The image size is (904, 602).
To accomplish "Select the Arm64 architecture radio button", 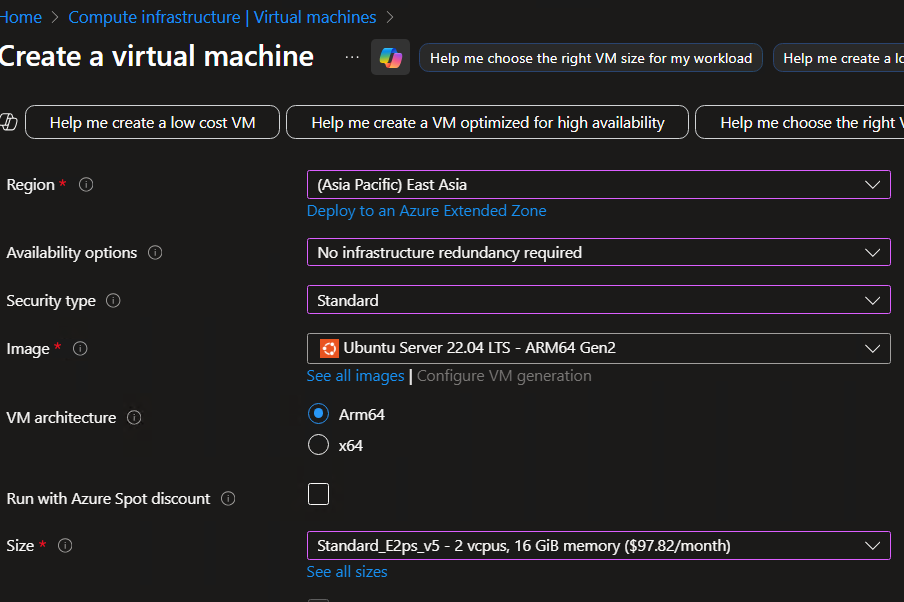I will [318, 413].
